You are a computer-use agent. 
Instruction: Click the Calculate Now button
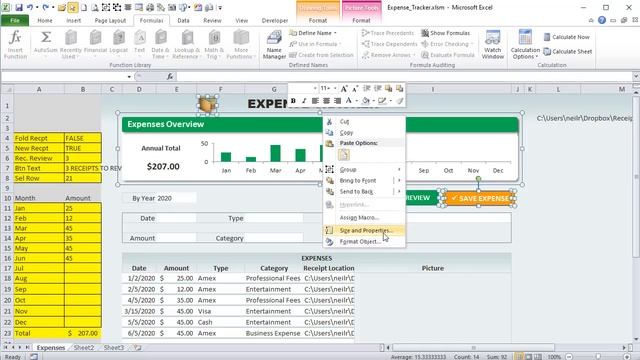click(567, 37)
